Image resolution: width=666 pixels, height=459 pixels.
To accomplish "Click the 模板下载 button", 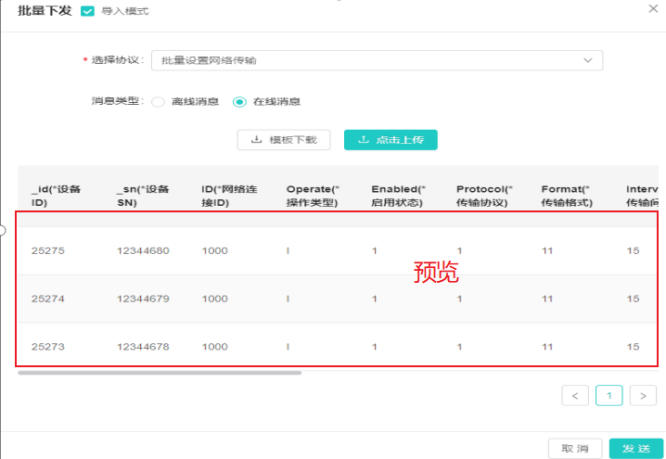I will click(283, 140).
